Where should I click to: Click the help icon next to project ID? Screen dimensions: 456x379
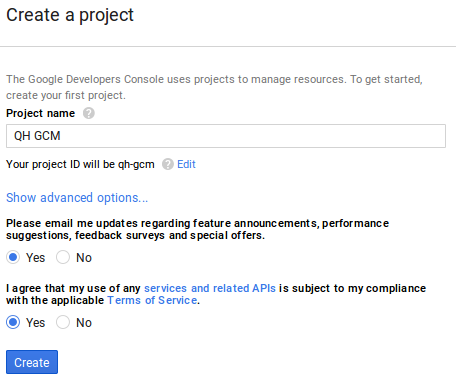[168, 164]
